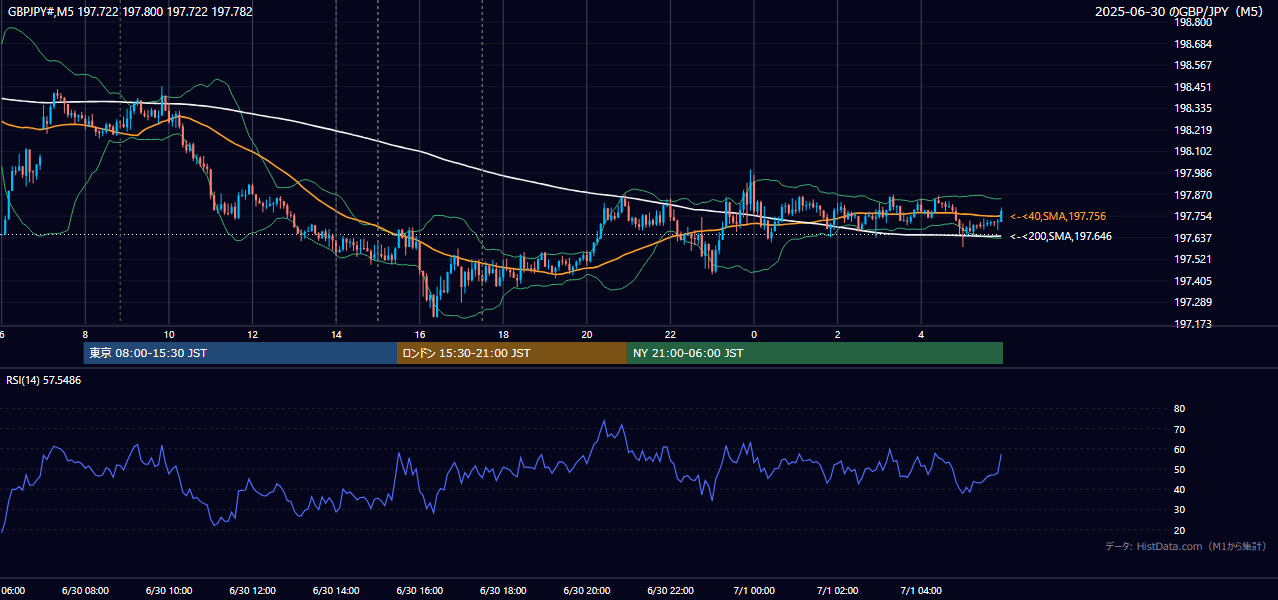Click the 197.986 price axis label

coord(1193,173)
